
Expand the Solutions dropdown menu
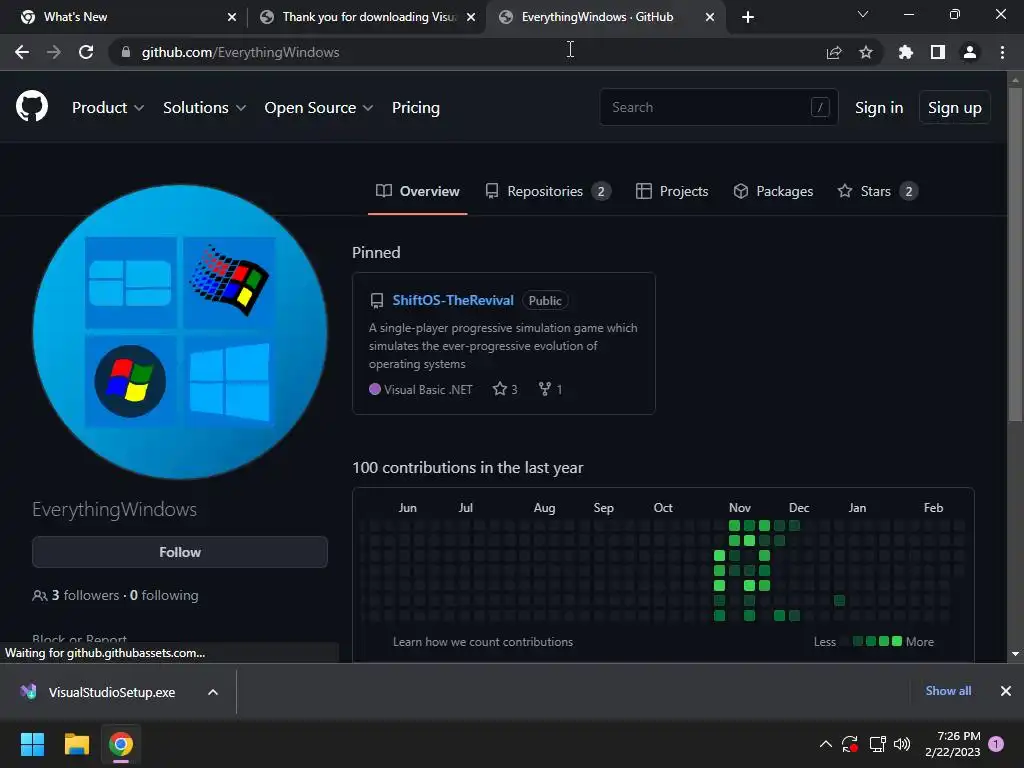tap(204, 107)
